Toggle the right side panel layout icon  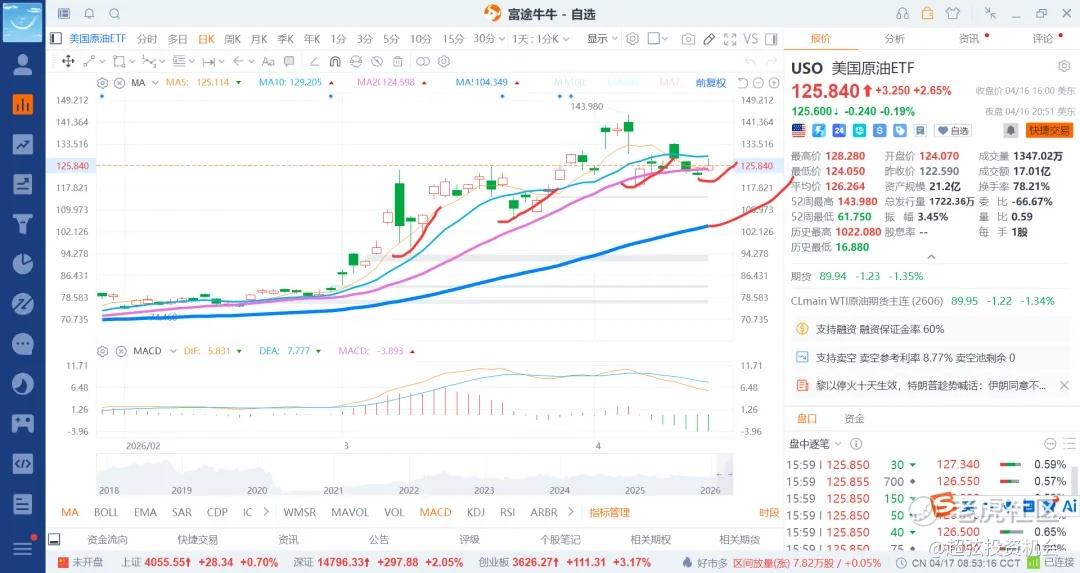point(771,39)
